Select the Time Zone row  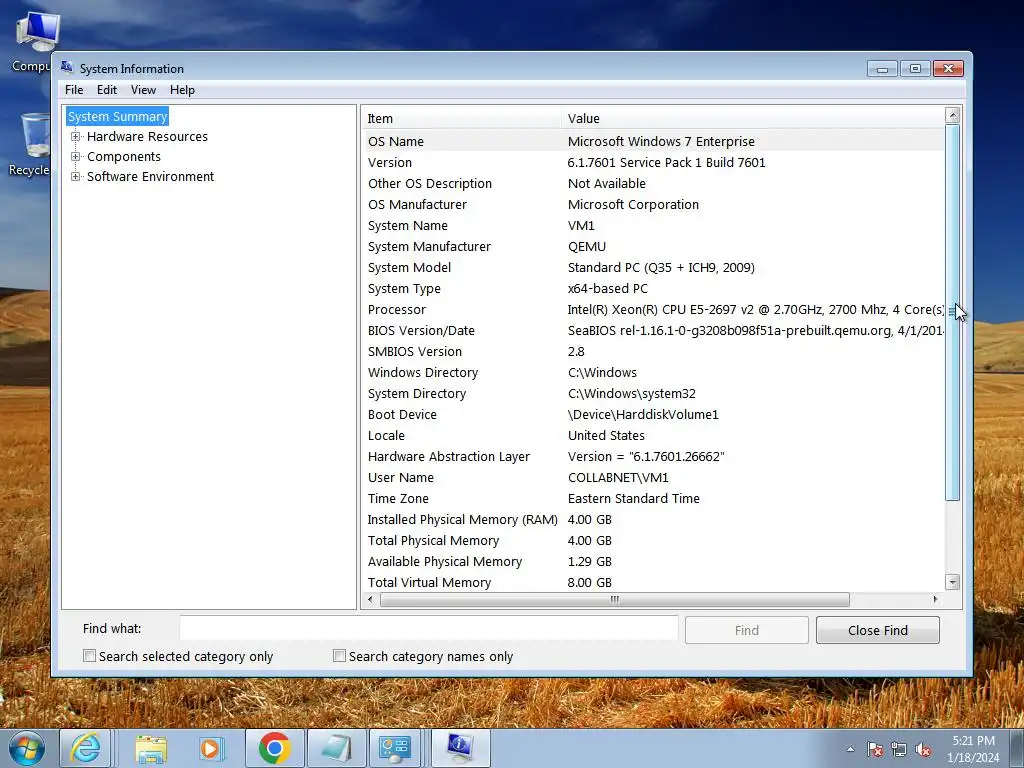pyautogui.click(x=653, y=498)
